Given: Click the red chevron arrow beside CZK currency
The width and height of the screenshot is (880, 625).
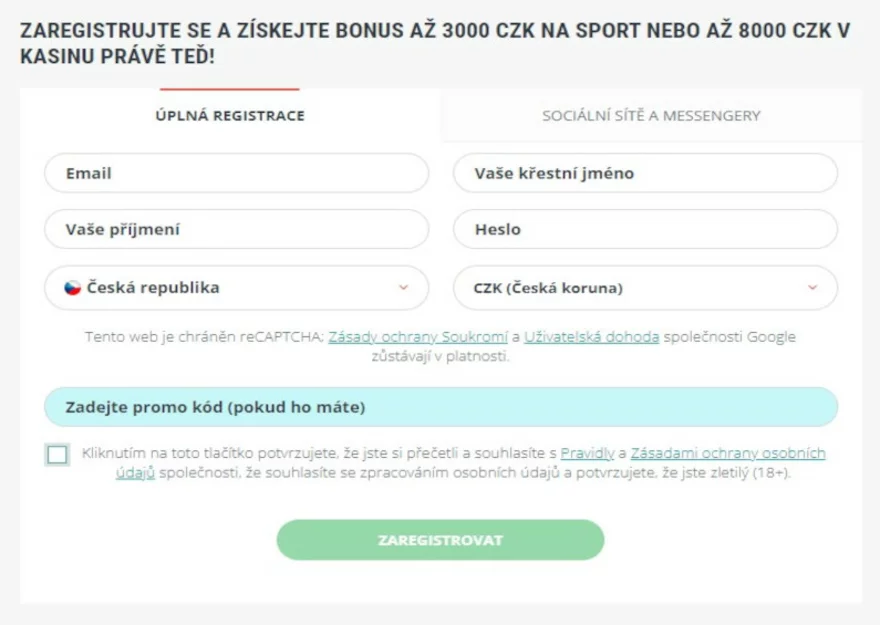Looking at the screenshot, I should [x=812, y=287].
